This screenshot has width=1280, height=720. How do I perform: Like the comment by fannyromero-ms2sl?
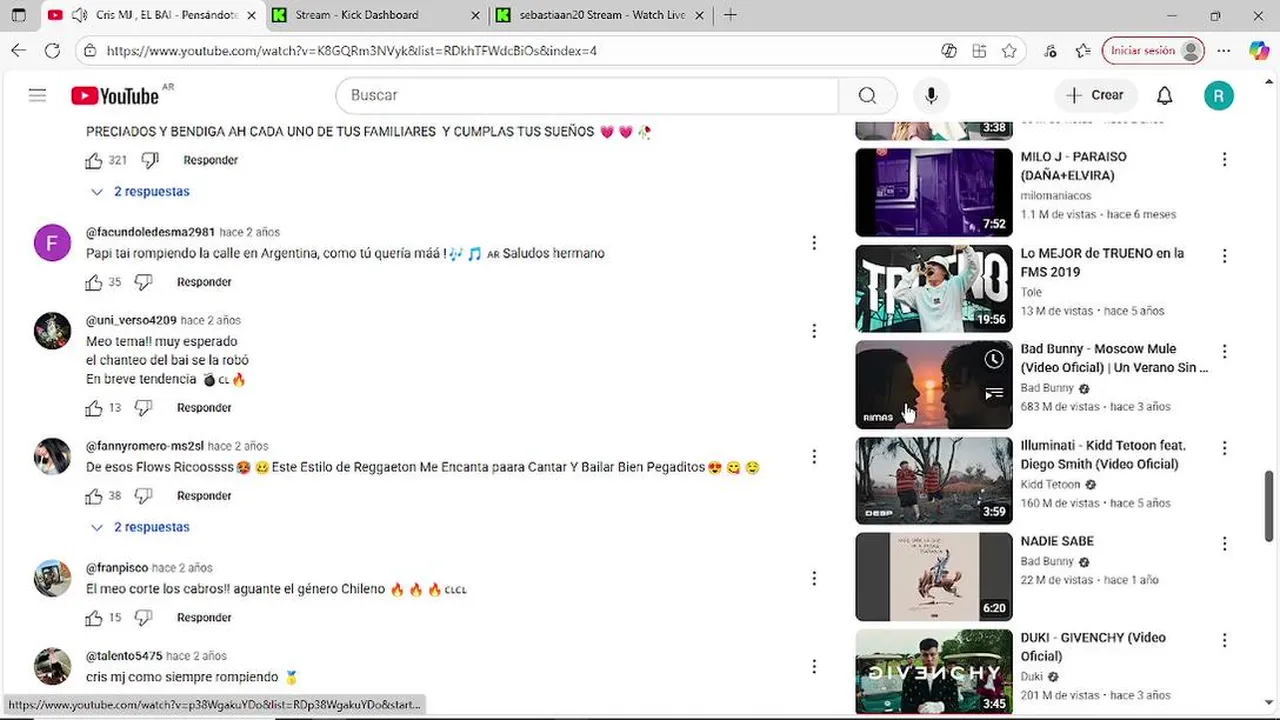coord(94,496)
